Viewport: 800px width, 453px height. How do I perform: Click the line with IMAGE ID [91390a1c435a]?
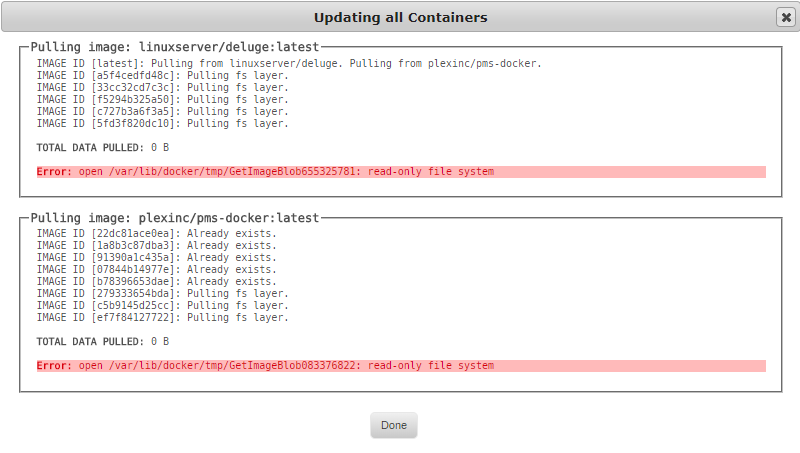(156, 257)
